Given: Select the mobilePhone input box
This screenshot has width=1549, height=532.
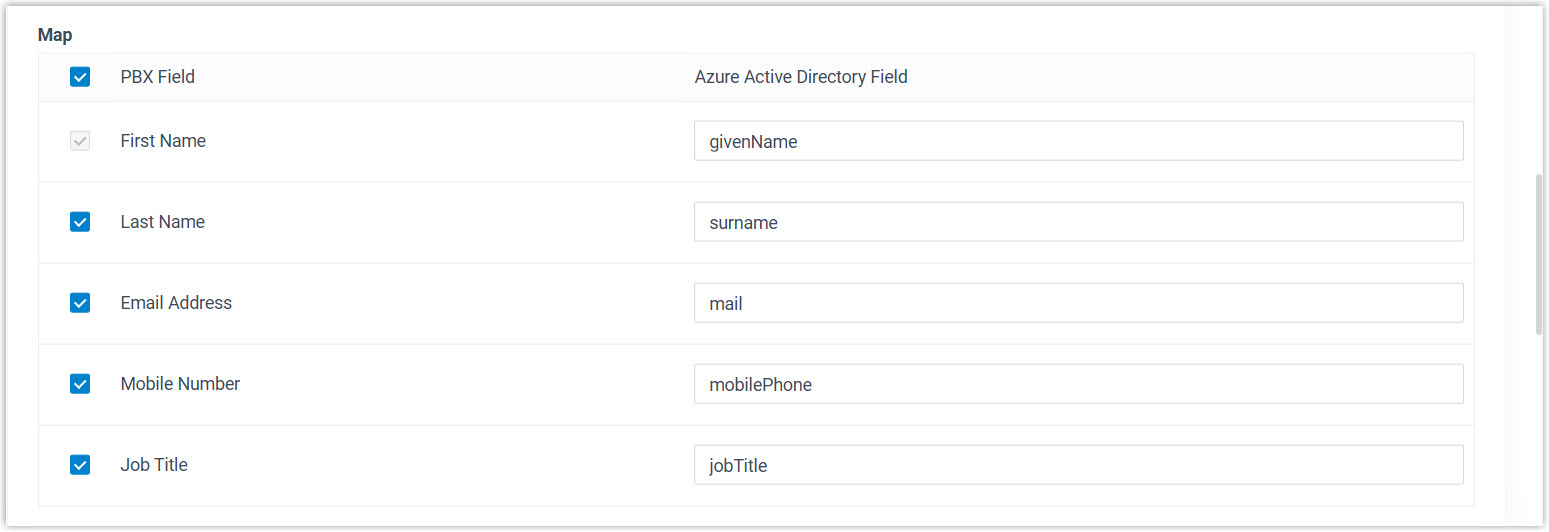Looking at the screenshot, I should click(x=1078, y=384).
